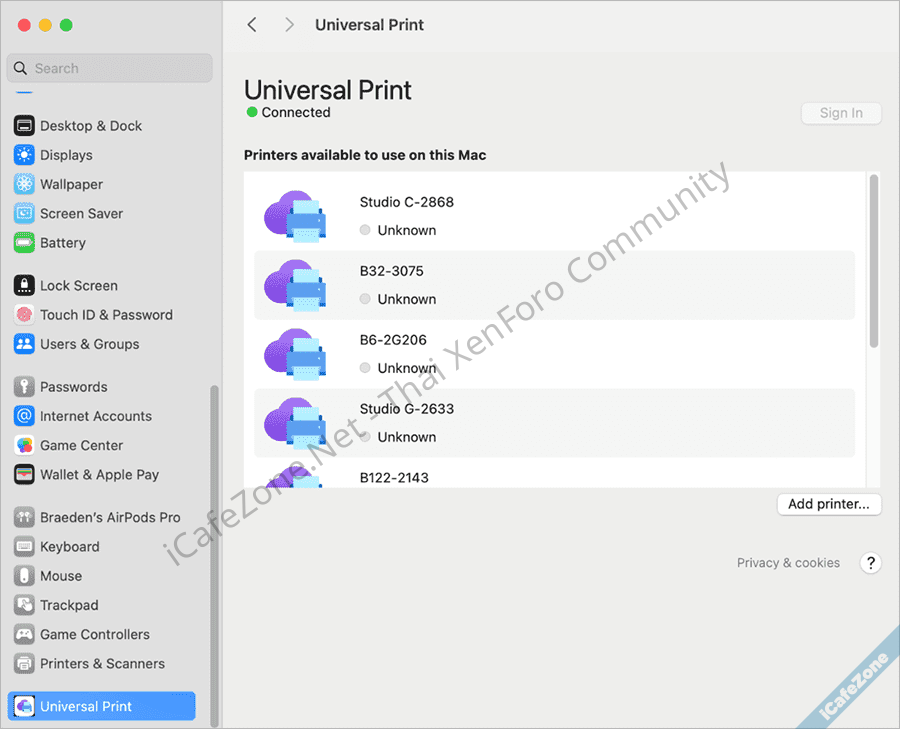900x729 pixels.
Task: Click the Add printer button
Action: pos(829,504)
